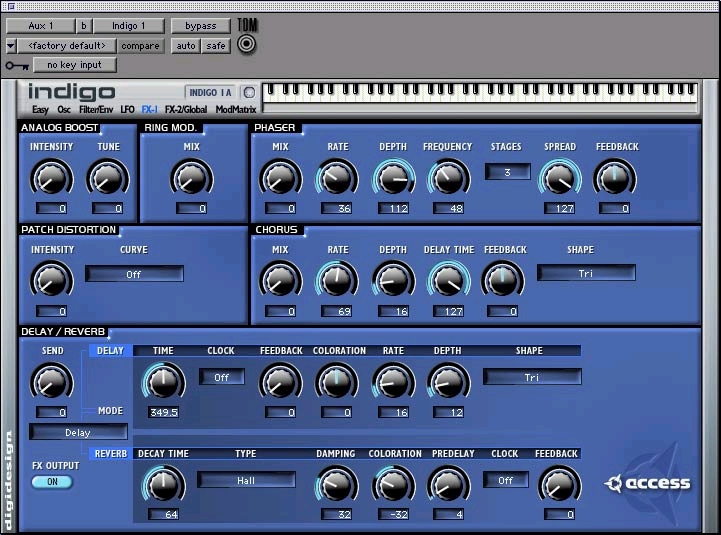The width and height of the screenshot is (721, 535).
Task: Switch to the ModMatrix tab
Action: (x=236, y=109)
